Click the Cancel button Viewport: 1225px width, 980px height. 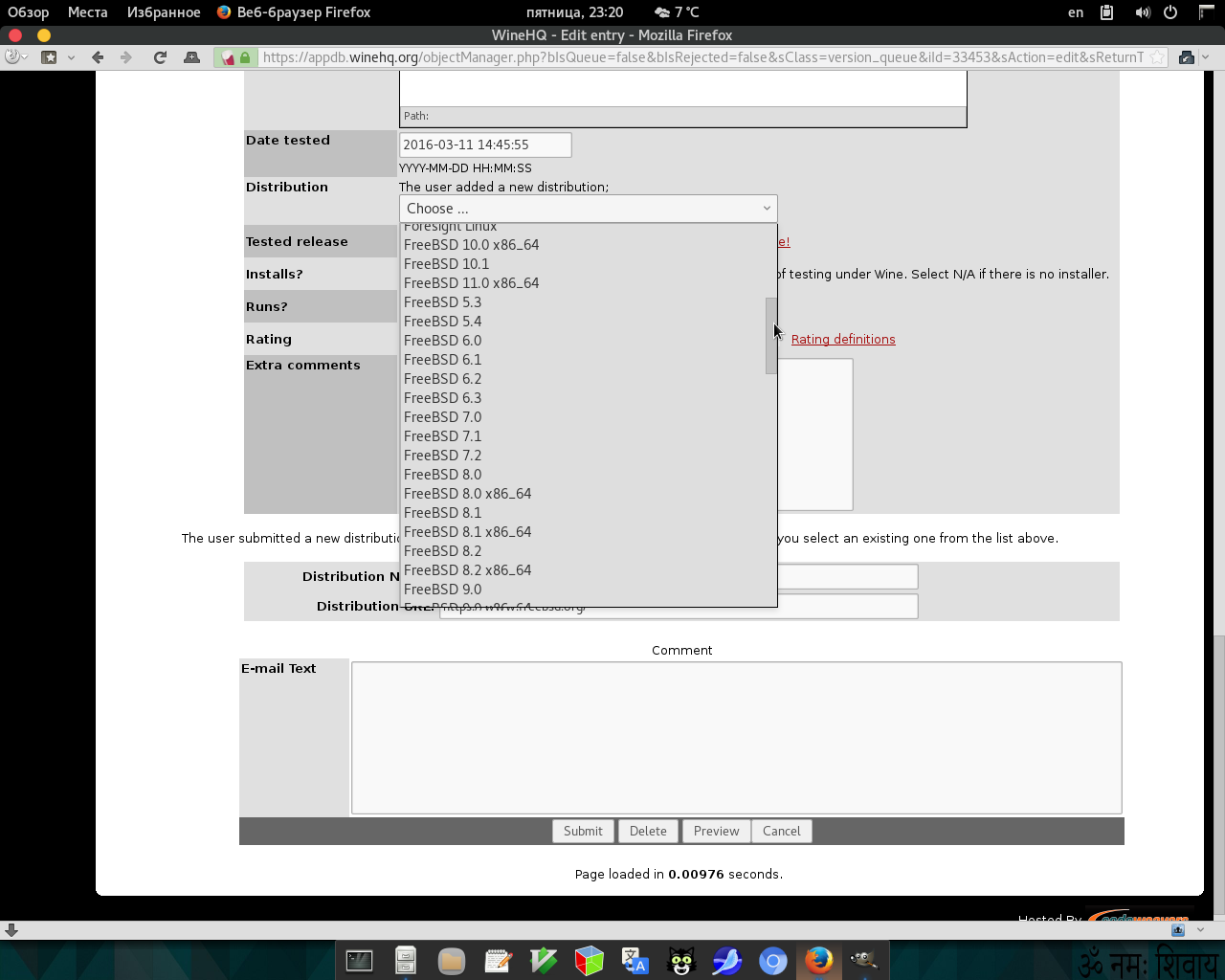coord(781,831)
